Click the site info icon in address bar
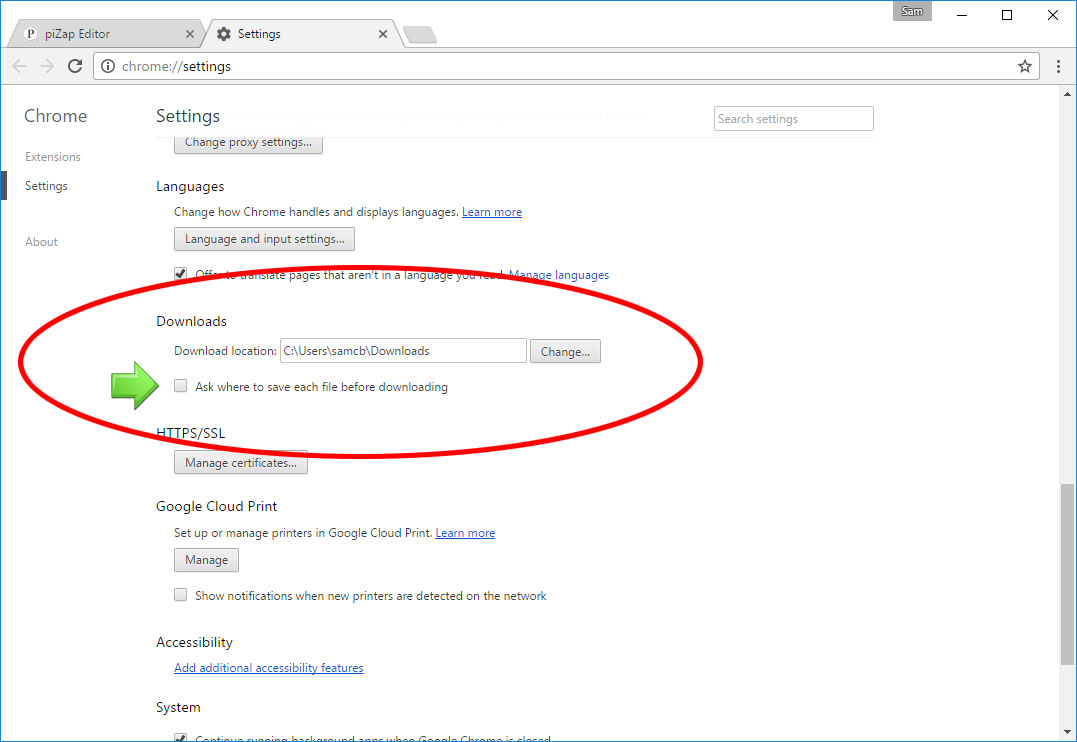 click(108, 66)
